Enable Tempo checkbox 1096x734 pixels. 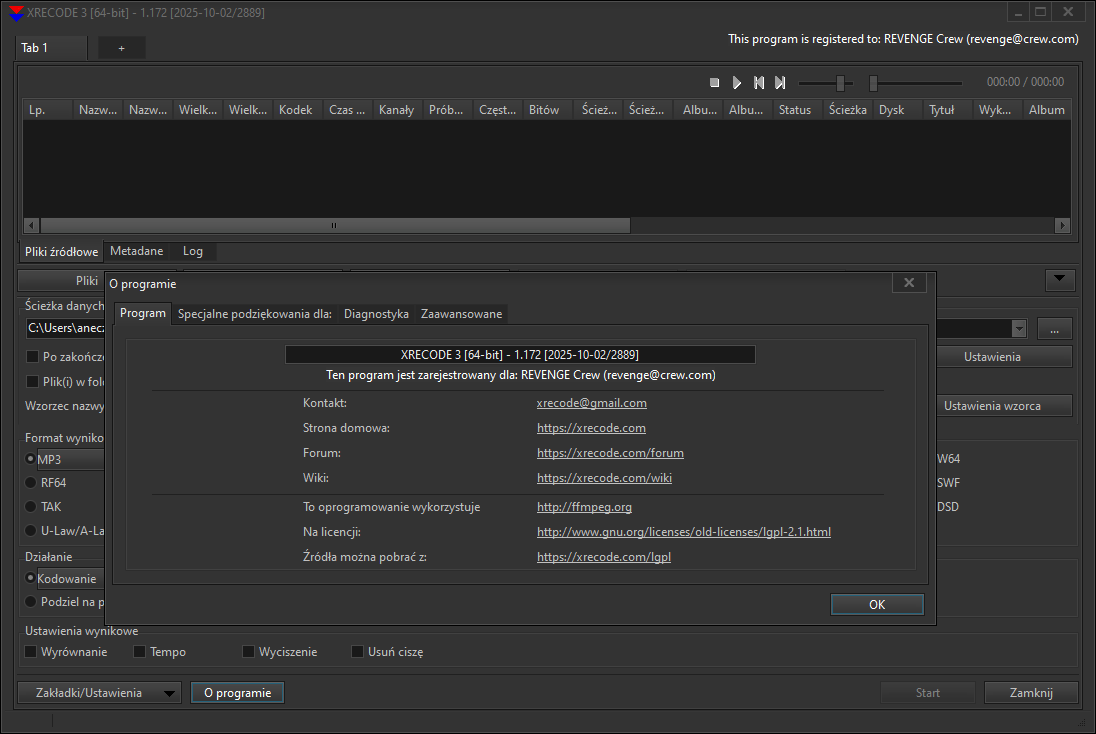139,652
